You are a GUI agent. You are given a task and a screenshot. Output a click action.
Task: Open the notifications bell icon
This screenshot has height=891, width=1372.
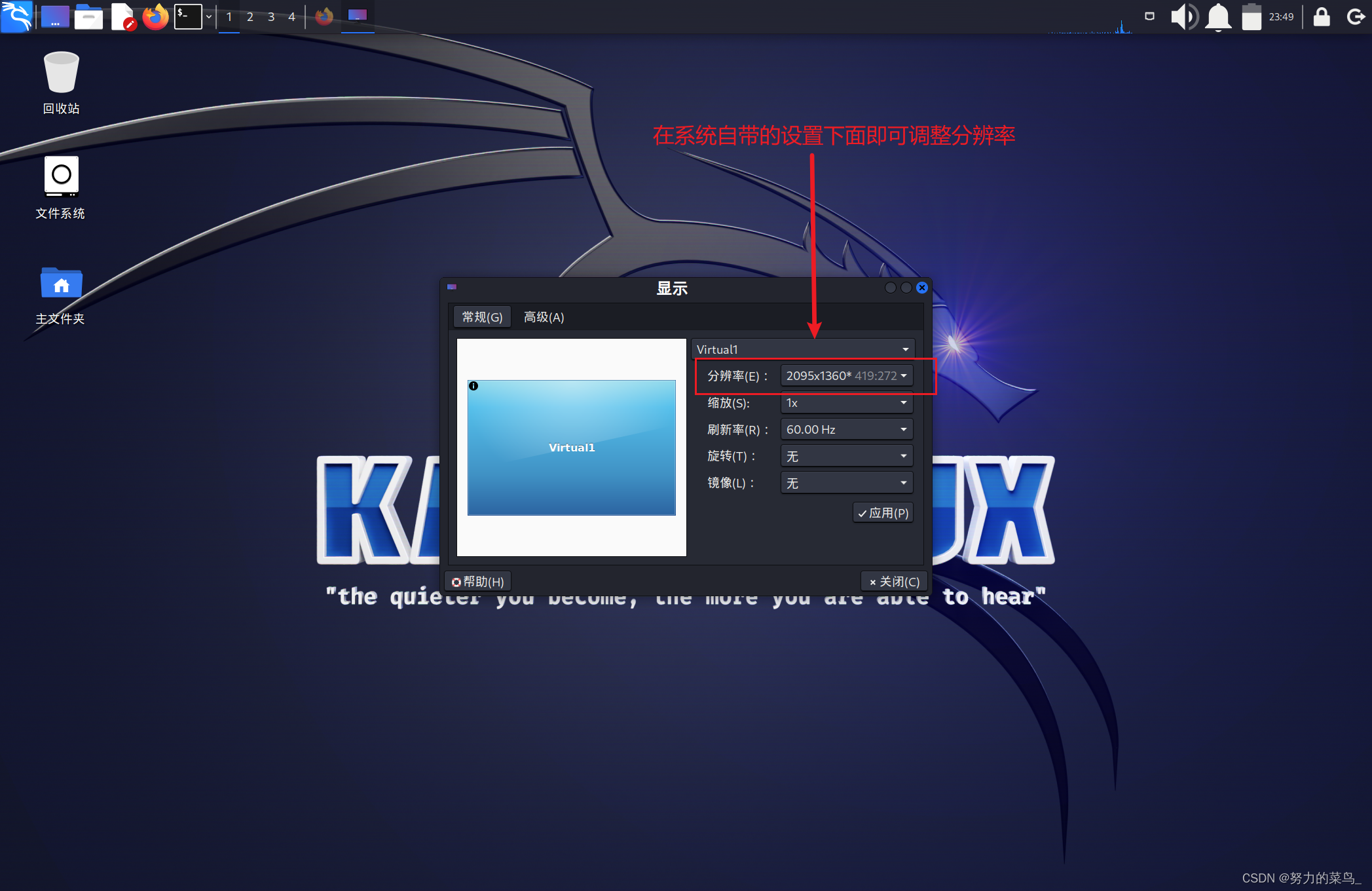point(1218,16)
